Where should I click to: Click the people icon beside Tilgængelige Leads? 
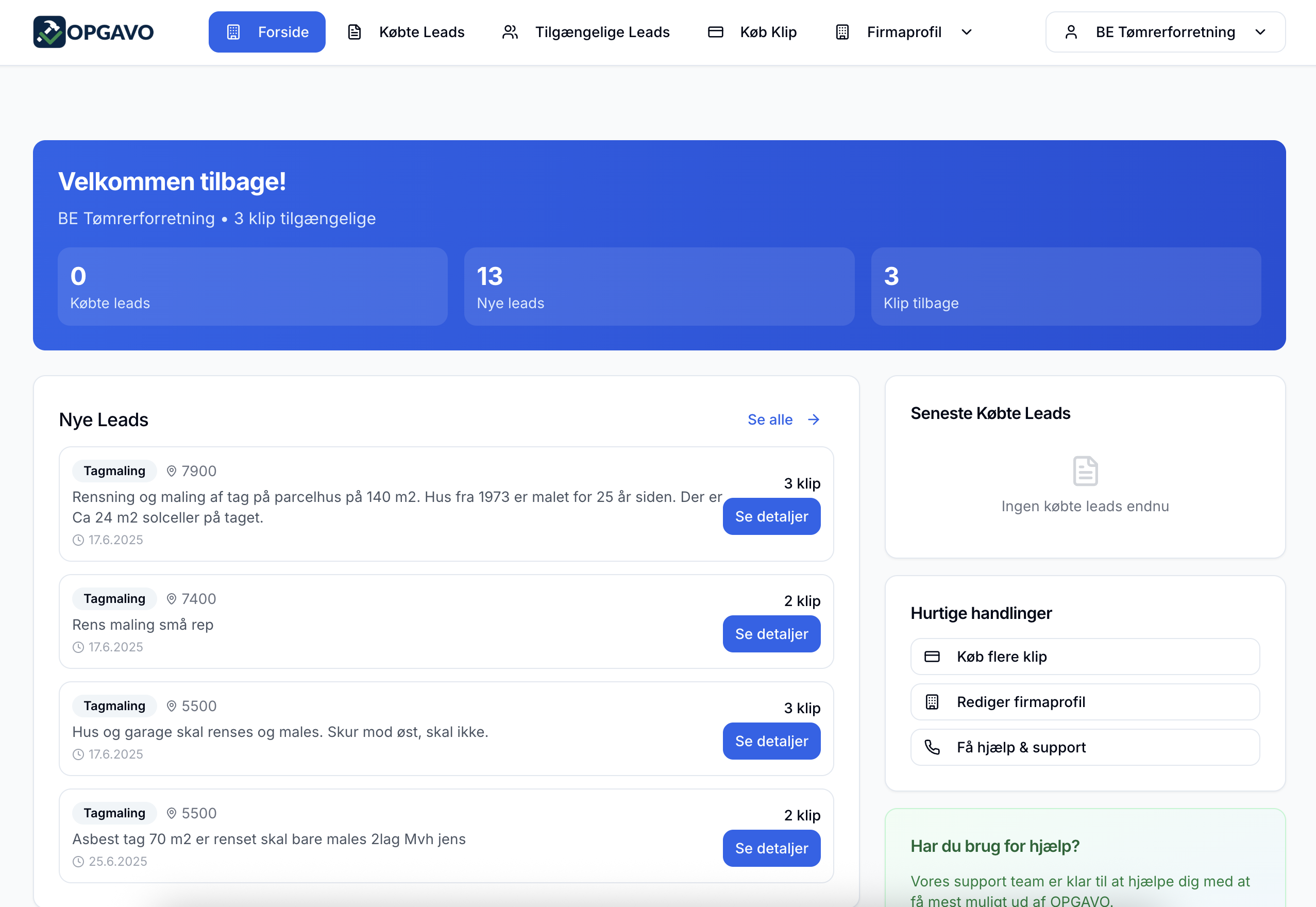(x=510, y=32)
